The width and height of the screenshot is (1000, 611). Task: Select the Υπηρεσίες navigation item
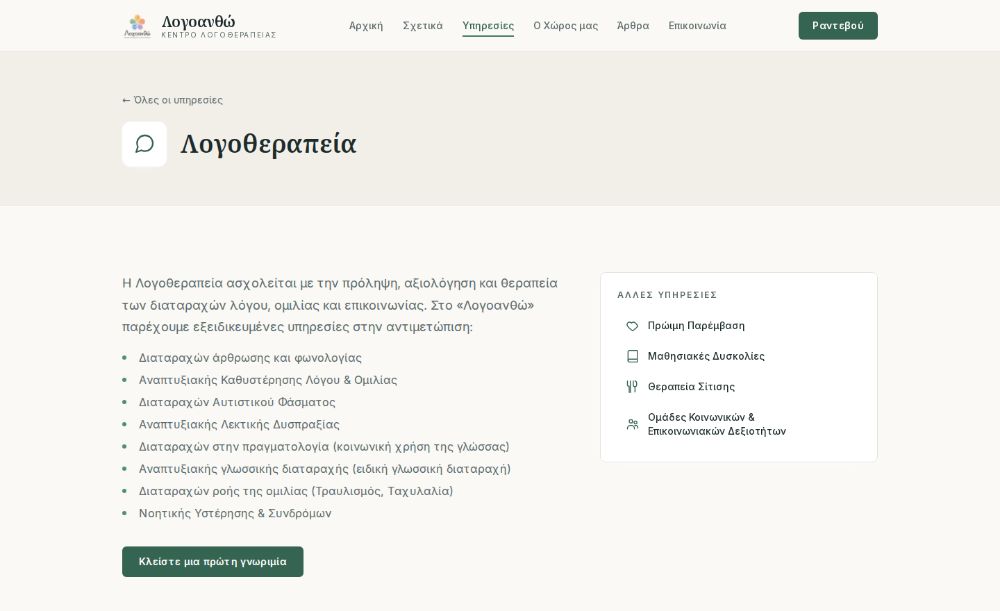pos(488,26)
